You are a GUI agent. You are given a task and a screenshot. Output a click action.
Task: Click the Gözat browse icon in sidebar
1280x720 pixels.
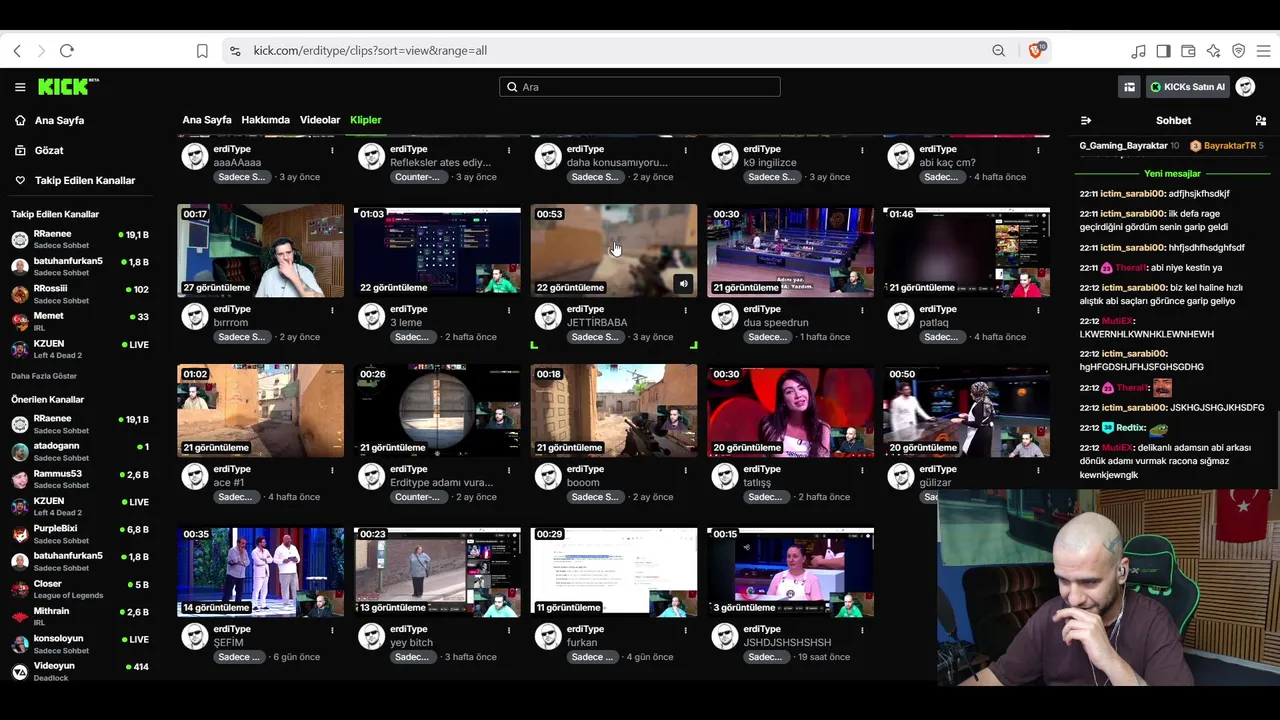point(20,150)
